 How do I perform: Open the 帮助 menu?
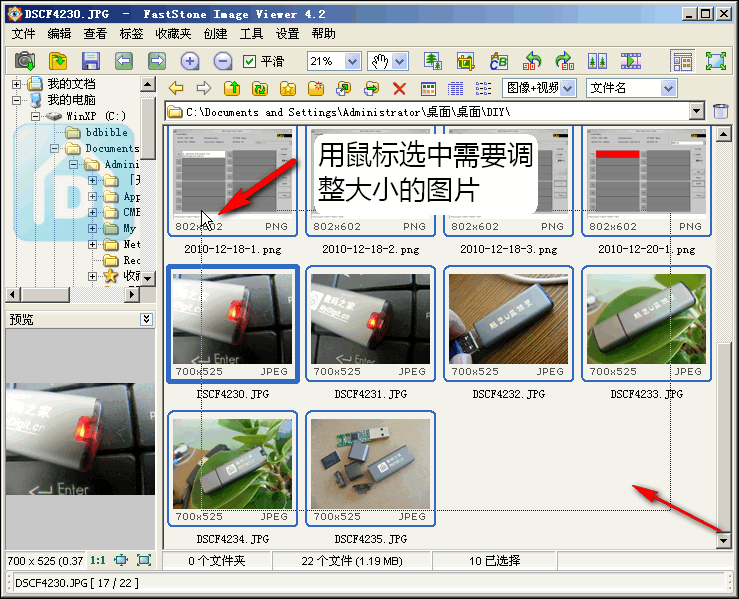pyautogui.click(x=323, y=34)
